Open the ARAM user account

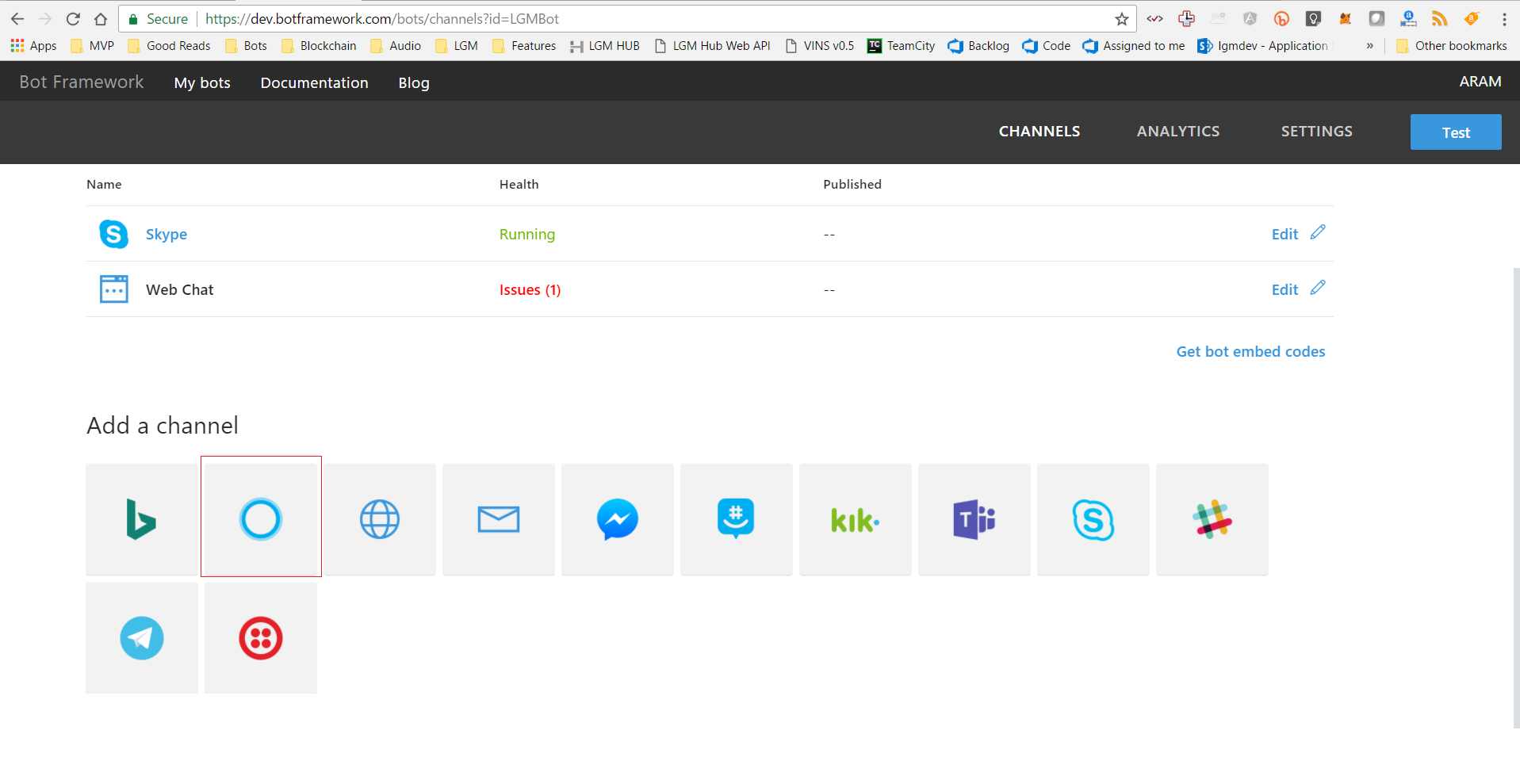pyautogui.click(x=1480, y=82)
